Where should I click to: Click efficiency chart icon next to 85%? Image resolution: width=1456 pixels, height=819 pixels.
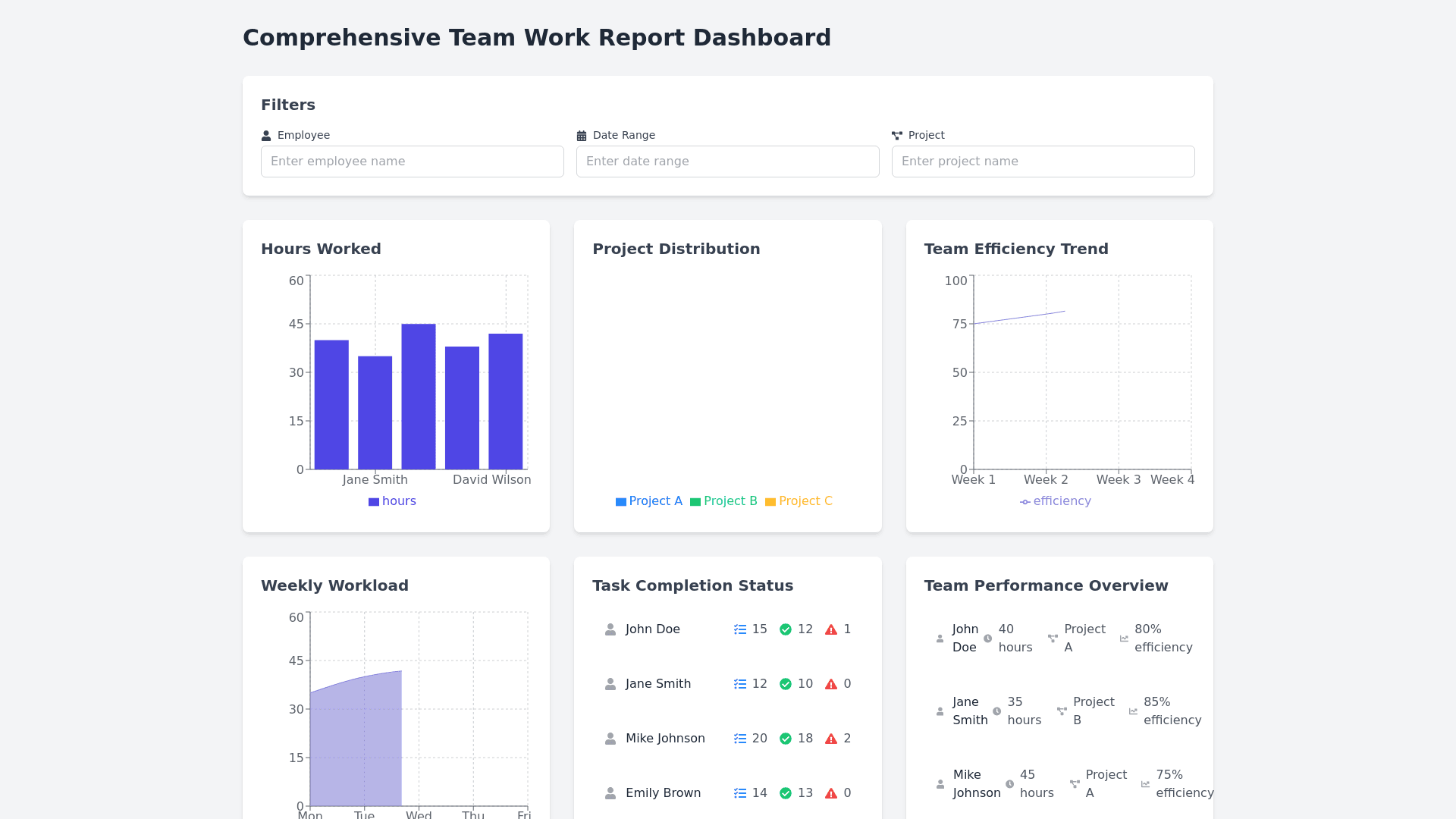pos(1133,711)
